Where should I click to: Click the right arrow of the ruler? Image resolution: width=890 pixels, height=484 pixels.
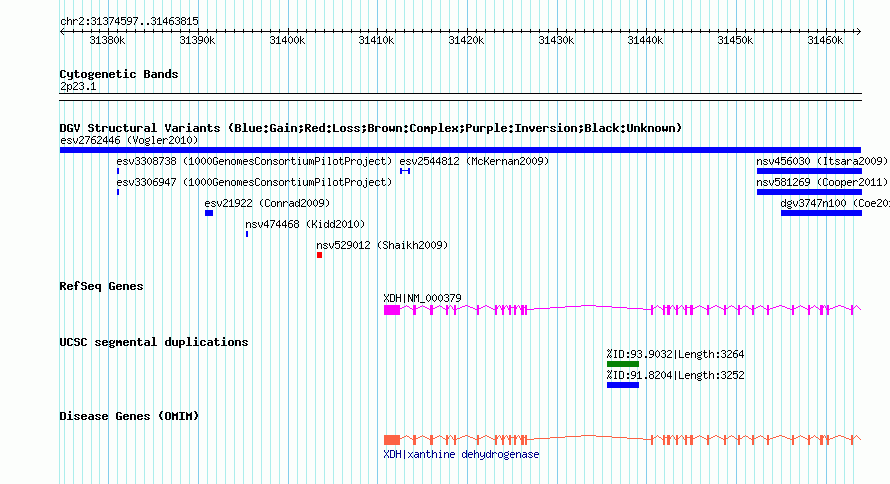coord(859,32)
